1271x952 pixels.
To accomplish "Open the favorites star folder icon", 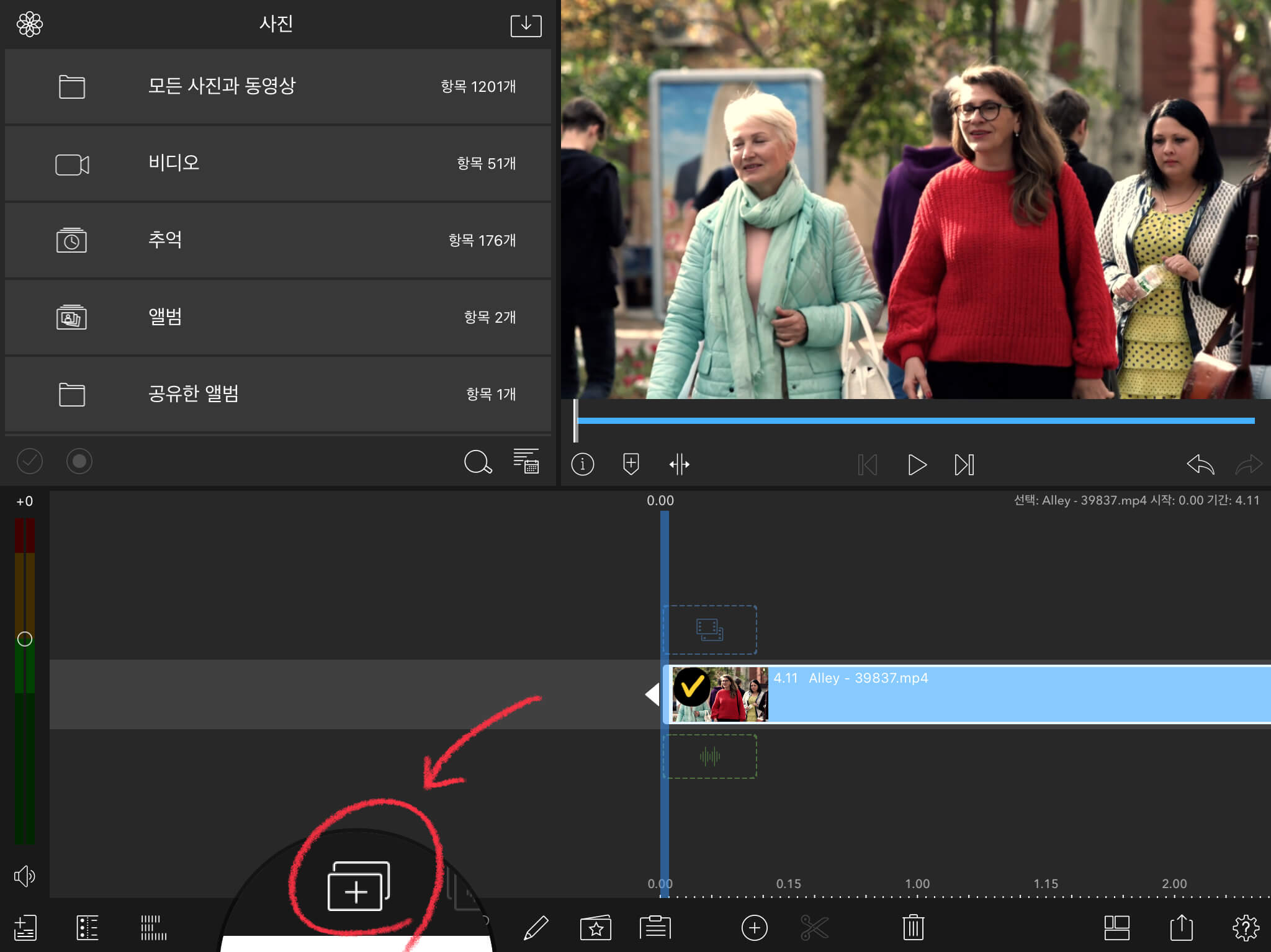I will coord(595,928).
